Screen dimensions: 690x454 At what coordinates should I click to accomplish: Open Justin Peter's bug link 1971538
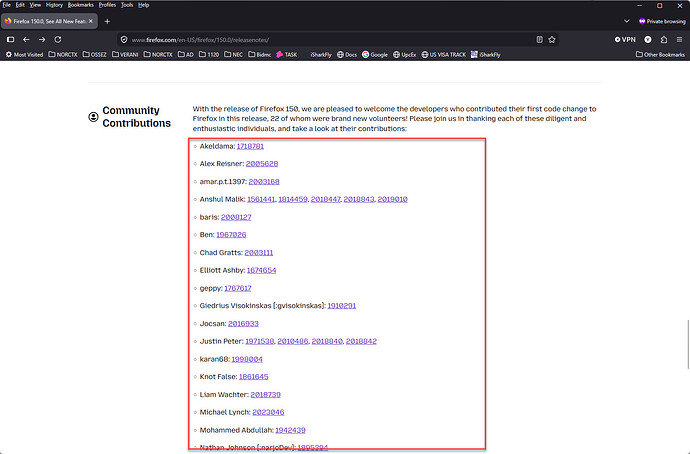(260, 341)
